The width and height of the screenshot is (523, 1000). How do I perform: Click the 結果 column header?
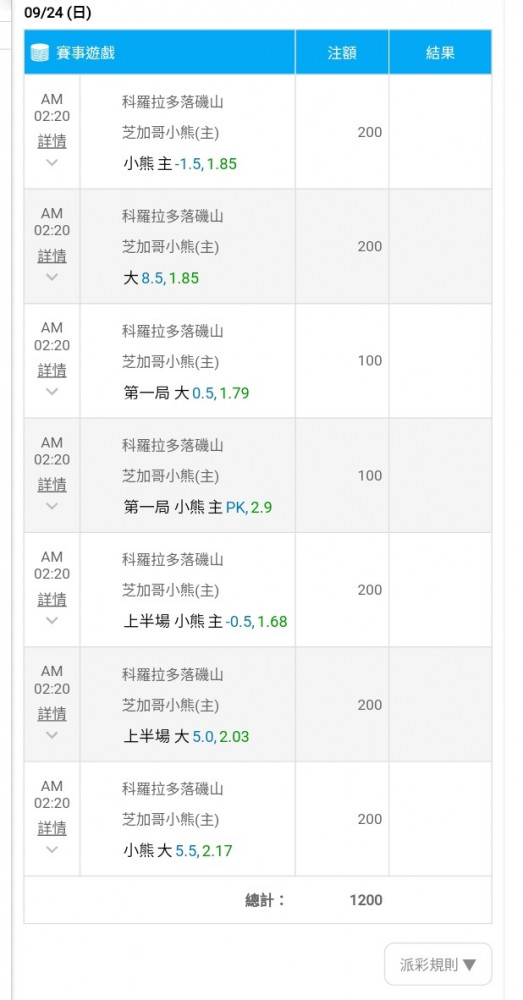click(x=440, y=52)
